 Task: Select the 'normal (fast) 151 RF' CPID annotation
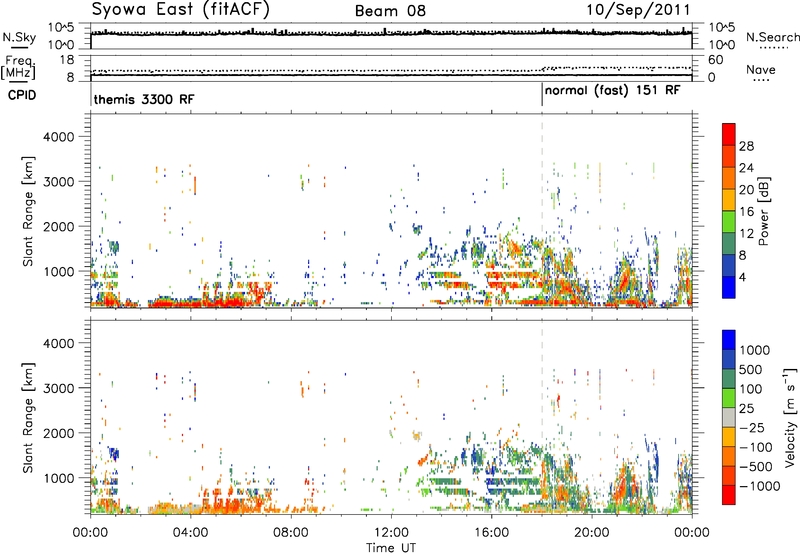[x=612, y=91]
